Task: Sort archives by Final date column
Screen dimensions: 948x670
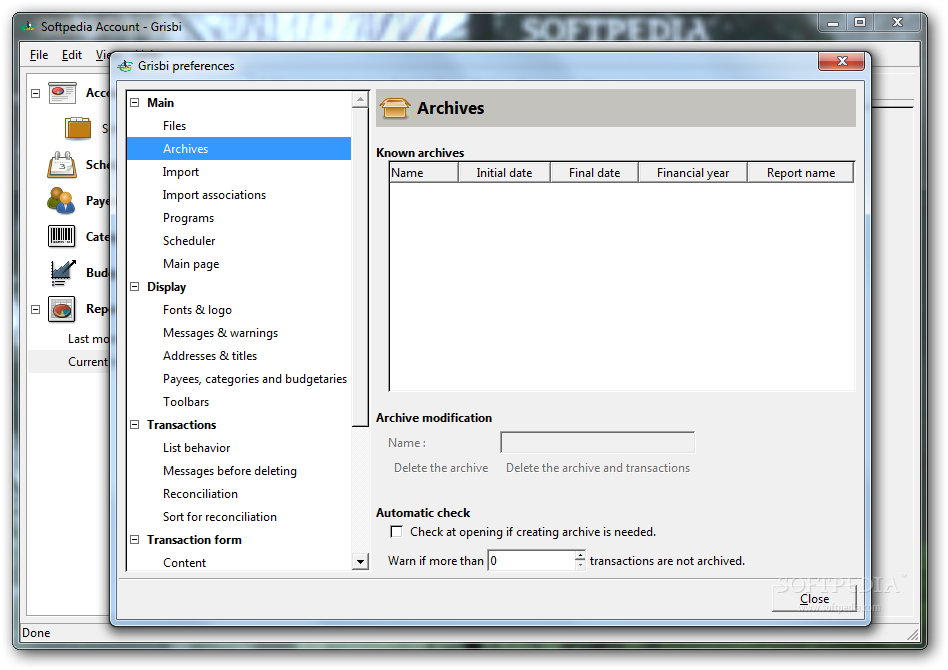Action: click(x=594, y=172)
